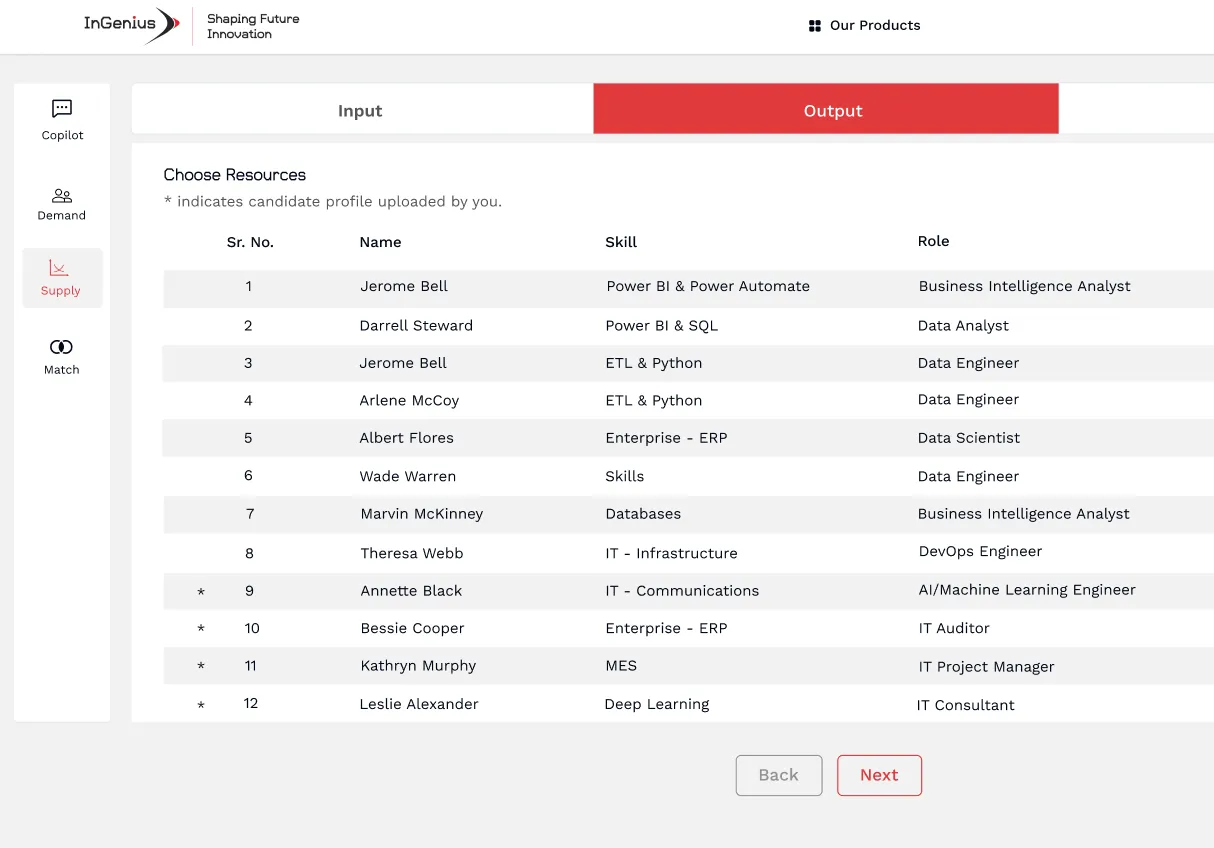Select Jerome Bell in row 1
1214x848 pixels.
(x=404, y=286)
